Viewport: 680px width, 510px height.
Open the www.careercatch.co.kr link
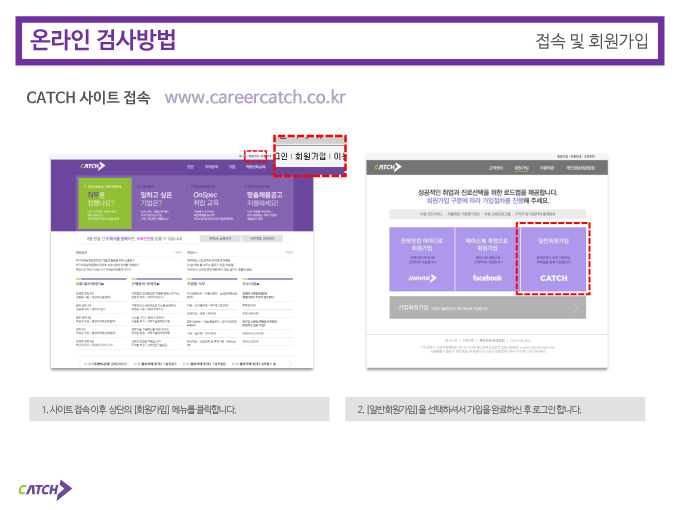[255, 97]
